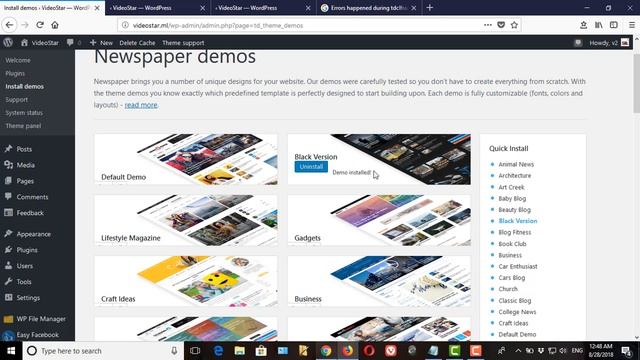
Task: Open Pages in the sidebar
Action: pos(25,181)
